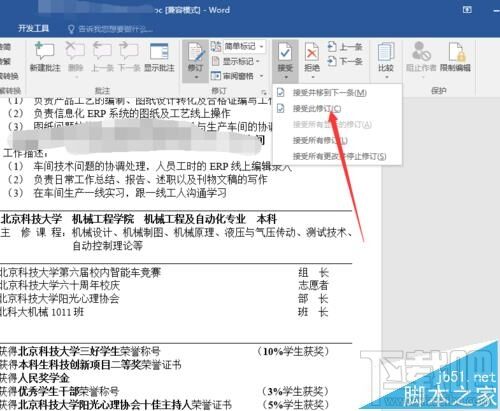
Task: Click the 接受 (Accept) checkmark icon
Action: coord(285,53)
